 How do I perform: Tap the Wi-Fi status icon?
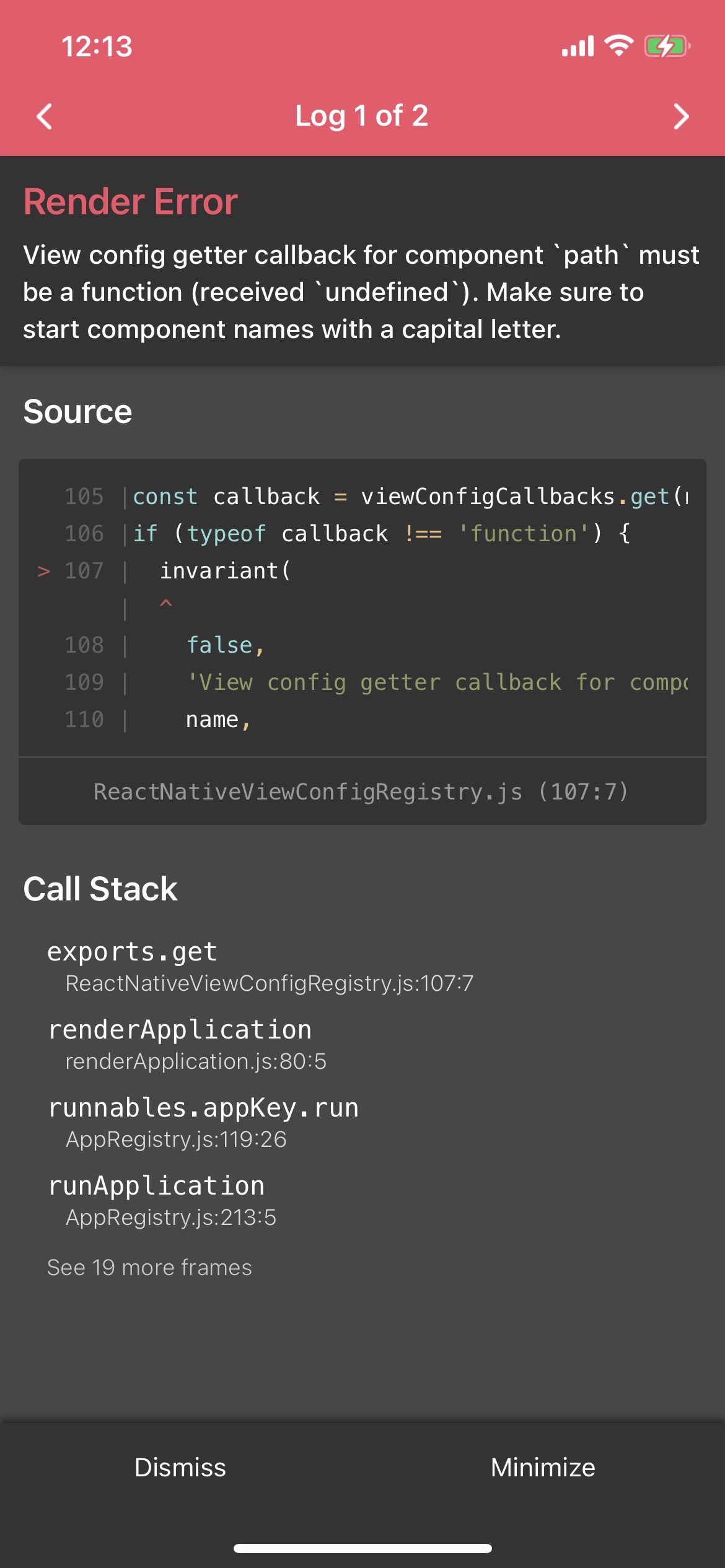pyautogui.click(x=618, y=46)
